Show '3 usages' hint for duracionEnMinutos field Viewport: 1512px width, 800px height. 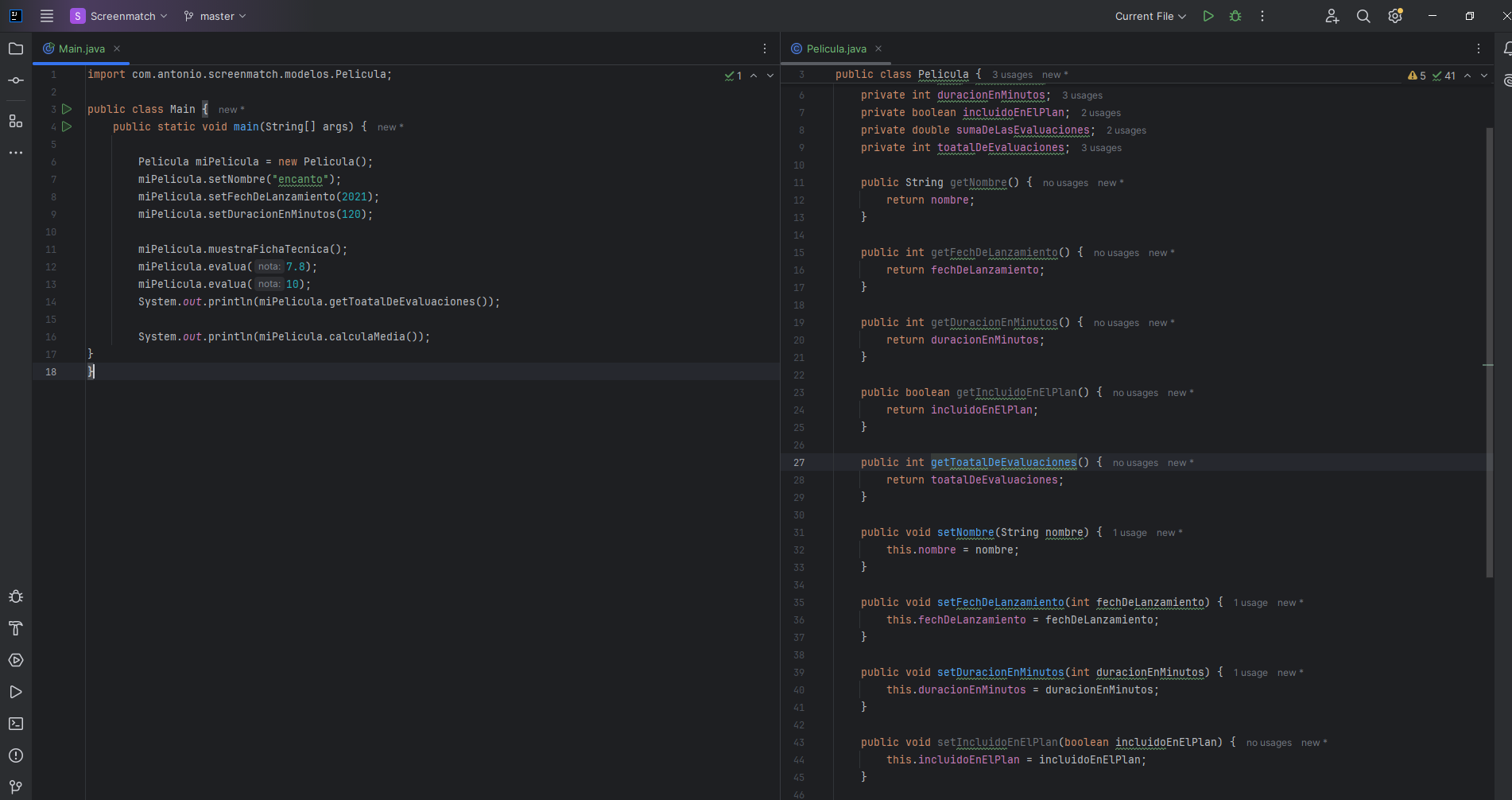tap(1082, 95)
